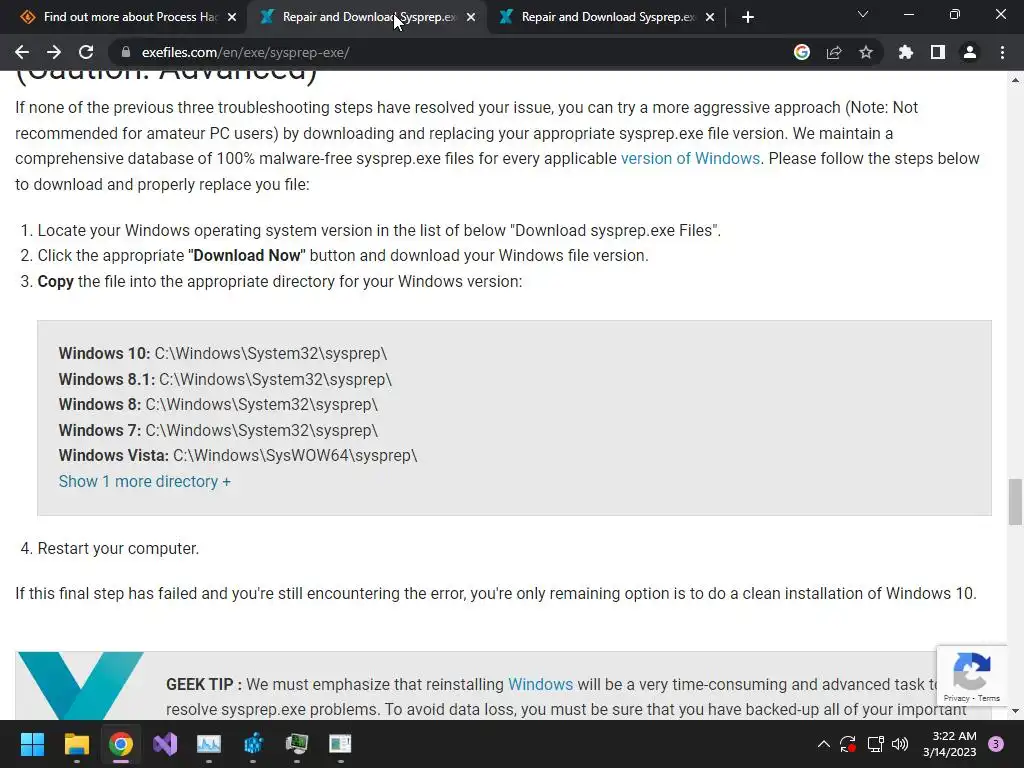This screenshot has width=1024, height=768.
Task: Open the Chrome extensions puzzle menu
Action: pos(906,52)
